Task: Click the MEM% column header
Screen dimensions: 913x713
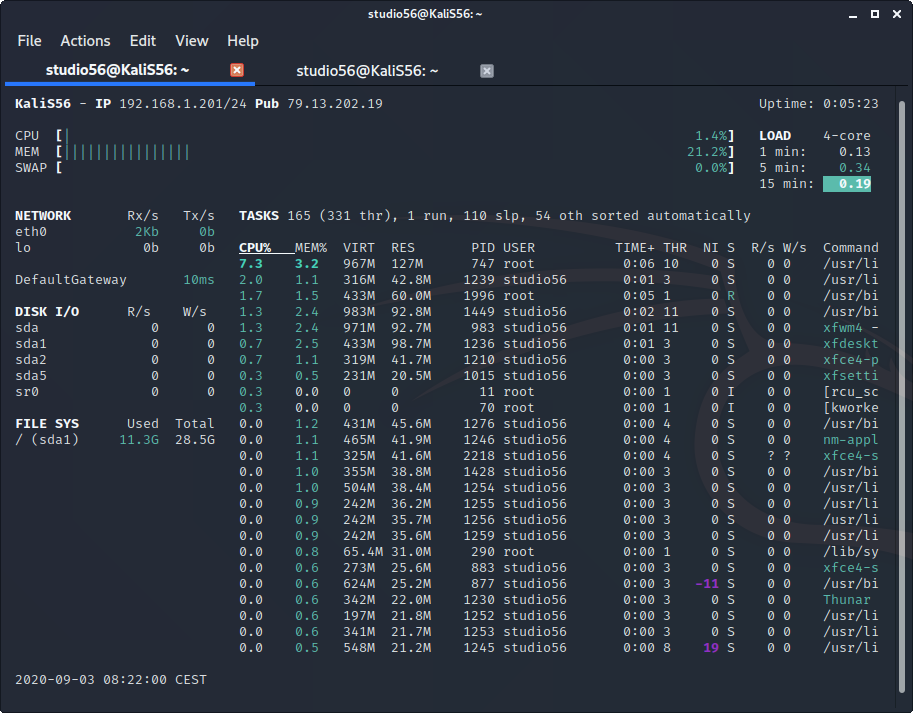Action: point(311,248)
